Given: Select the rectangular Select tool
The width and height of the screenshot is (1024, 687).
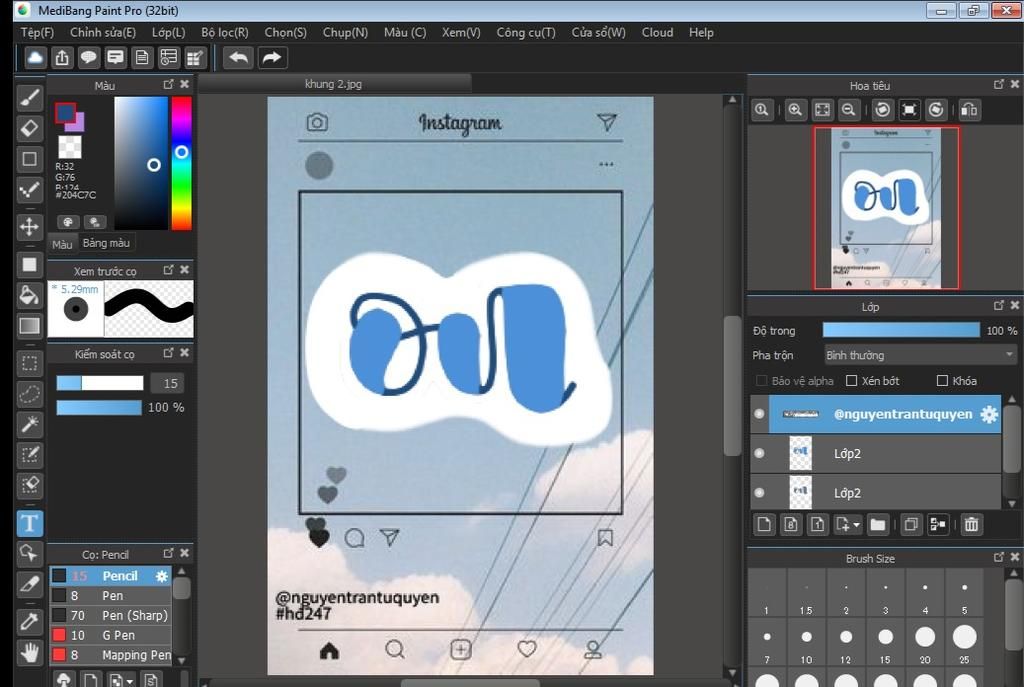Looking at the screenshot, I should pos(29,363).
